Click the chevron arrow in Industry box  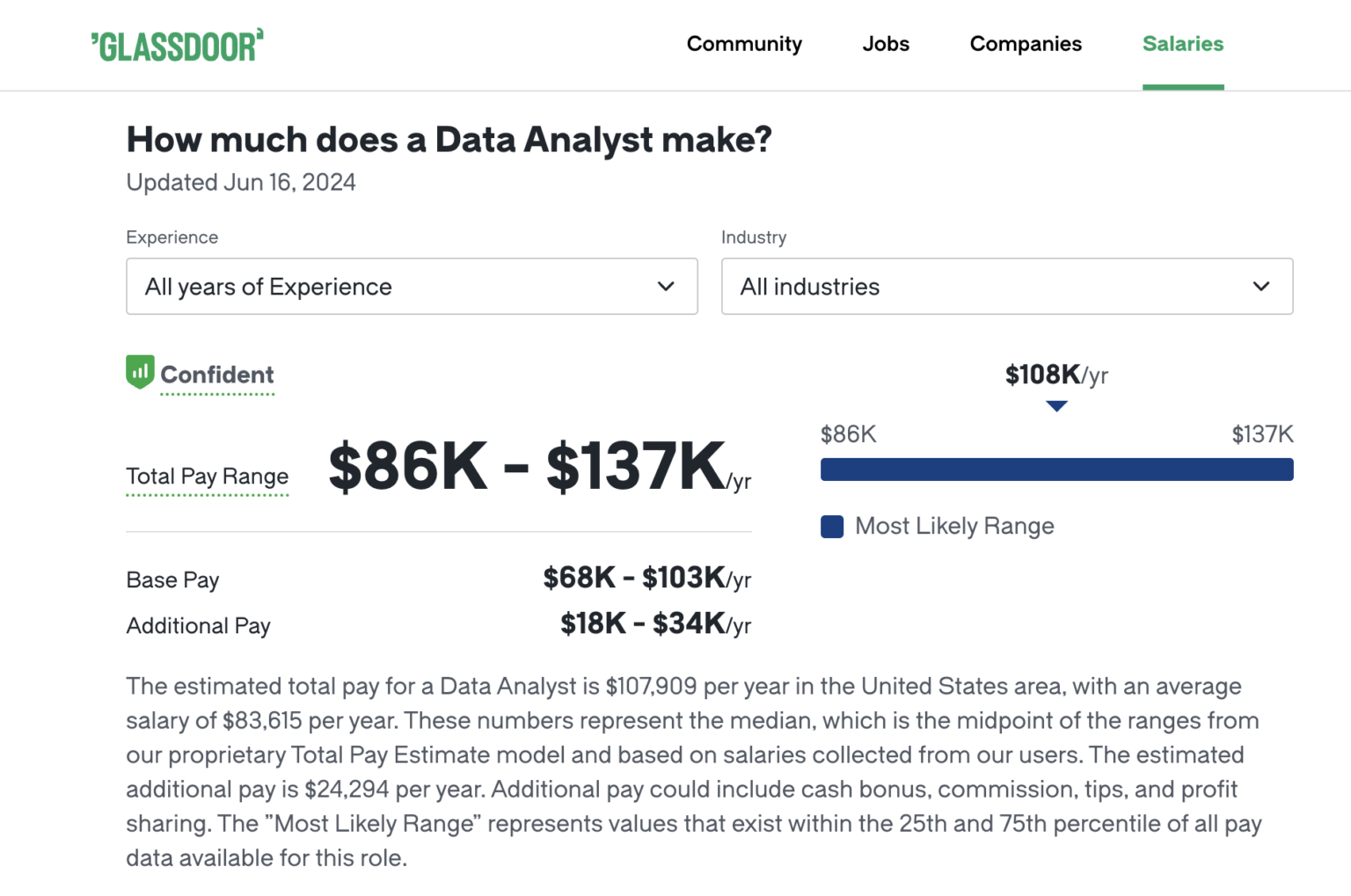point(1260,287)
